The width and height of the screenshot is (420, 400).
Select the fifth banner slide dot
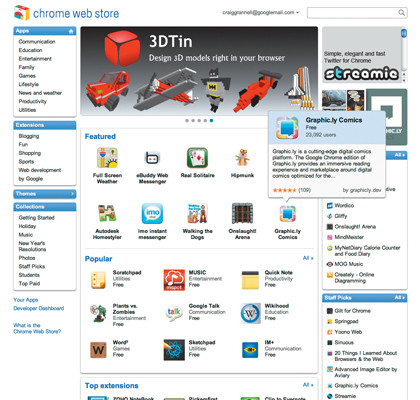[x=211, y=121]
